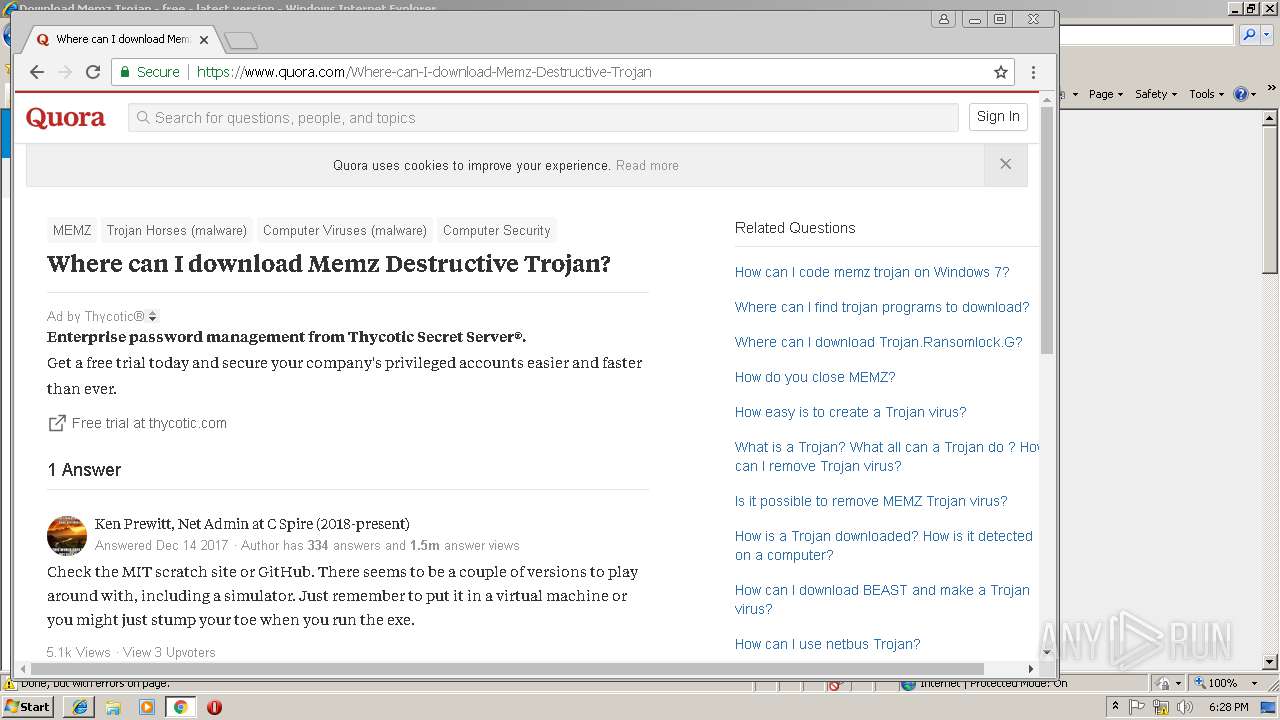The height and width of the screenshot is (720, 1280).
Task: Select the Computer Security topic tag
Action: click(497, 230)
